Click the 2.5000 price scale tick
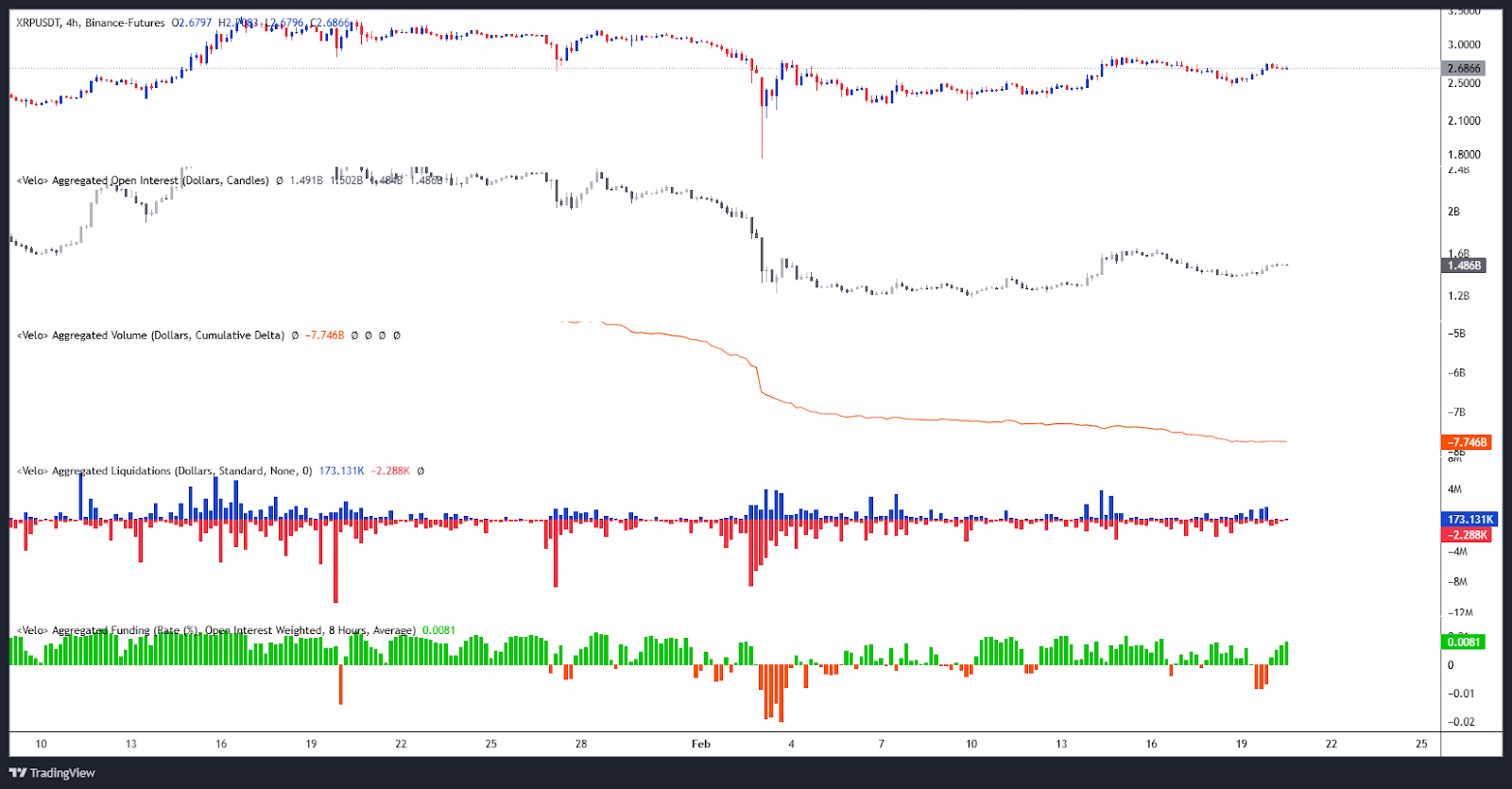The height and width of the screenshot is (789, 1512). pyautogui.click(x=1464, y=83)
